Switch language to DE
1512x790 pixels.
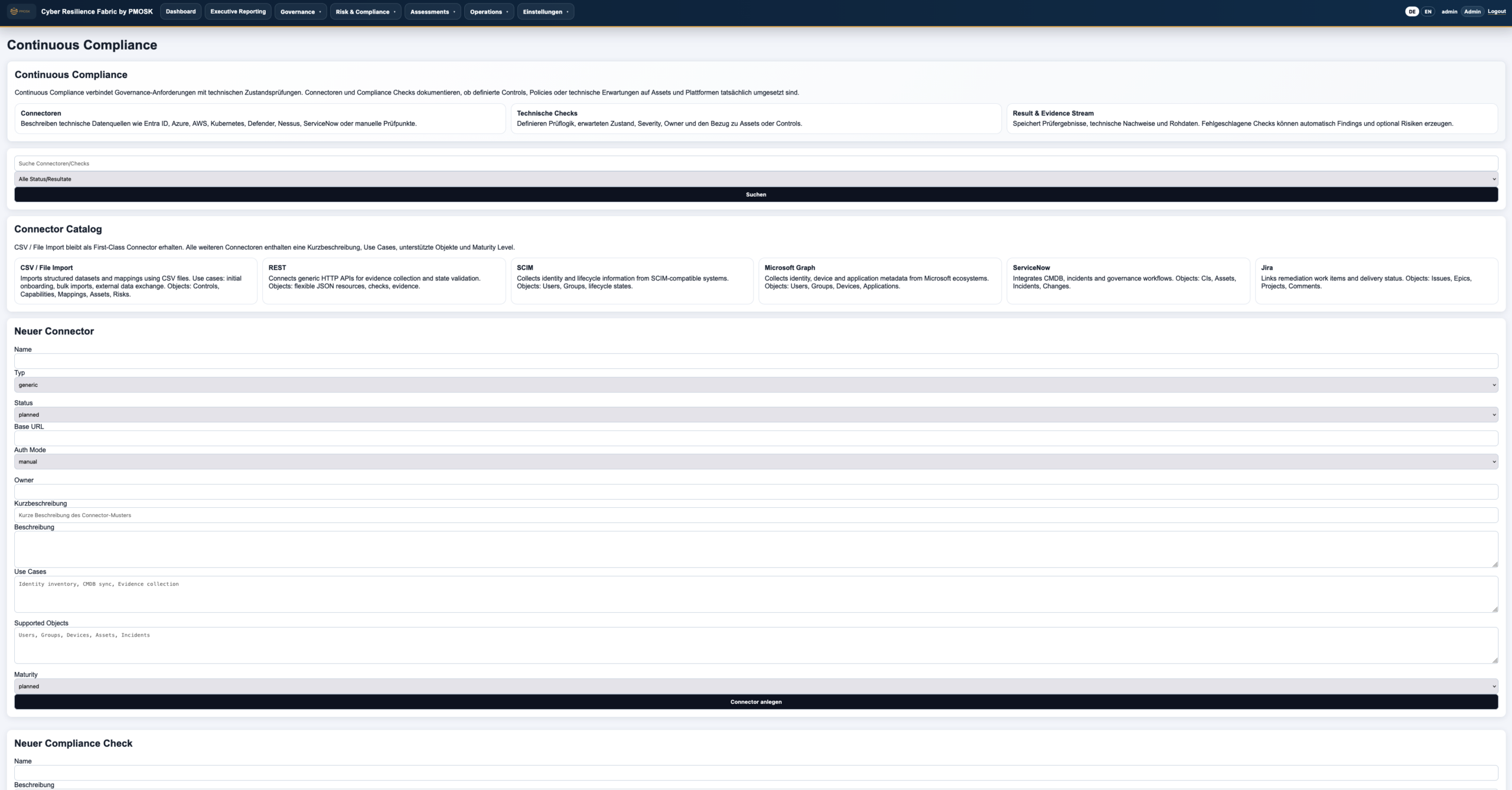click(1412, 11)
